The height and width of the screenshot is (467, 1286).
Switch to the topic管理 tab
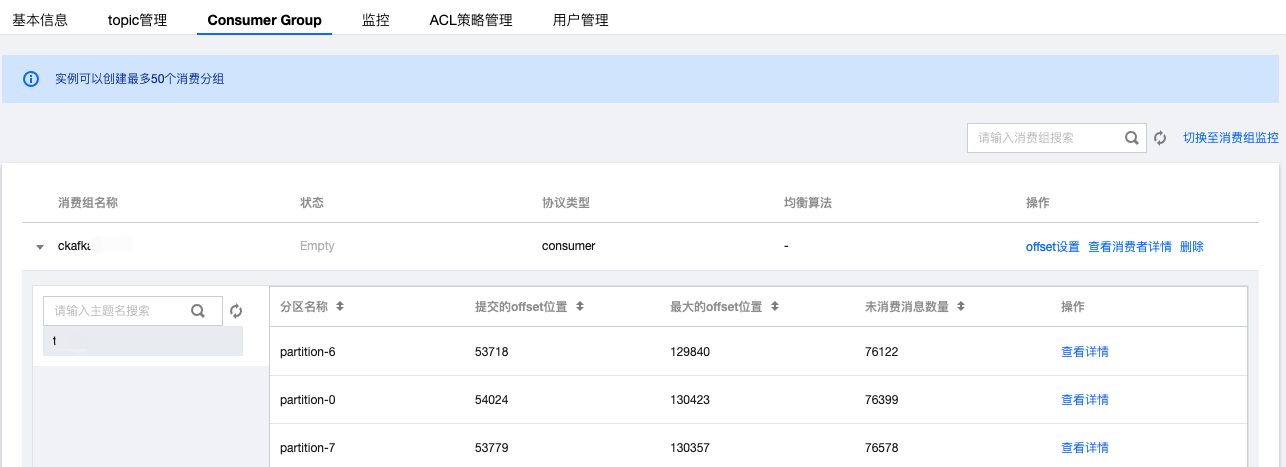[137, 20]
